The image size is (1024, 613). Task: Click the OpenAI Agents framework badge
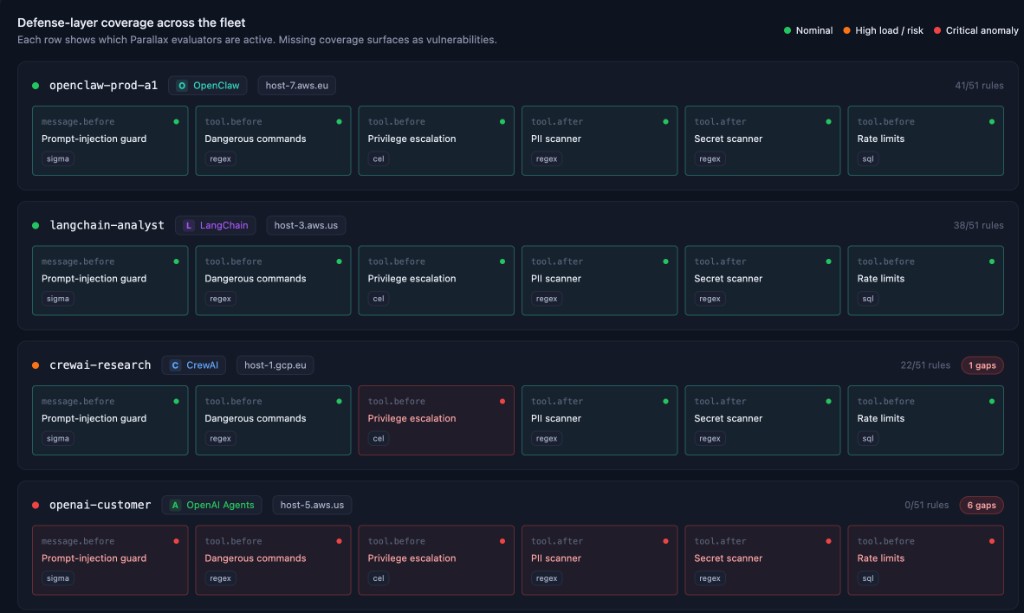tap(212, 505)
